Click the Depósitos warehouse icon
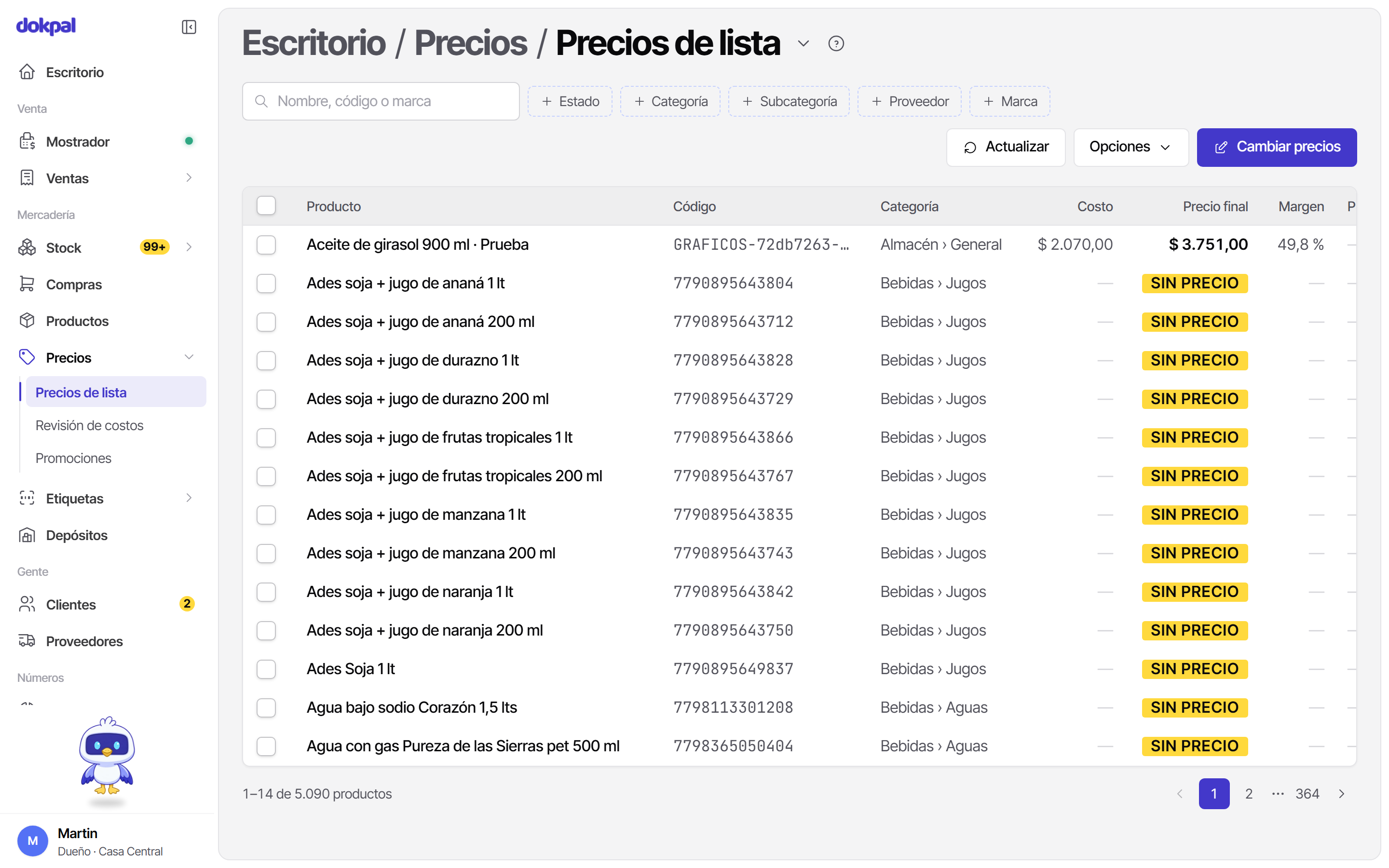 (27, 534)
